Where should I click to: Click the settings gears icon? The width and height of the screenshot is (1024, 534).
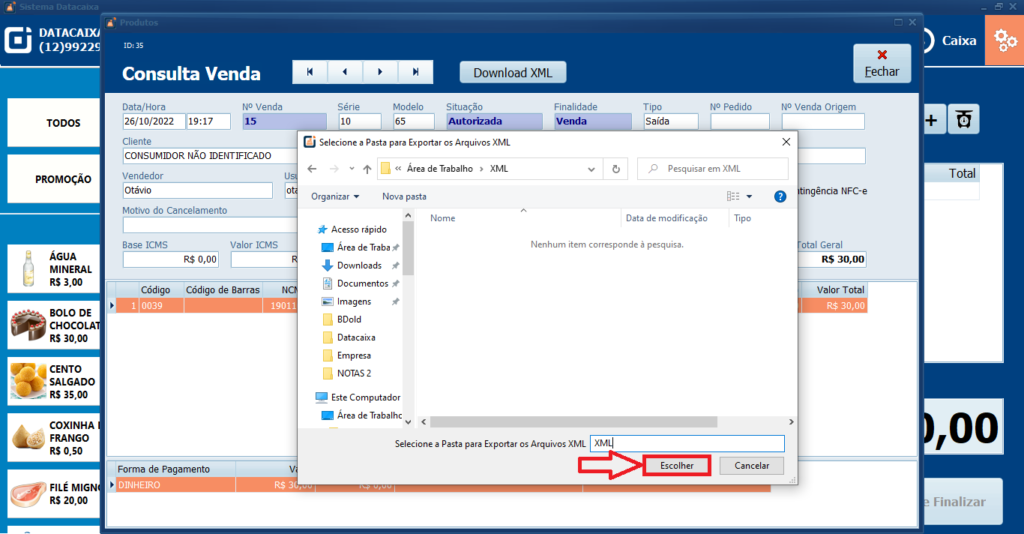[1003, 41]
